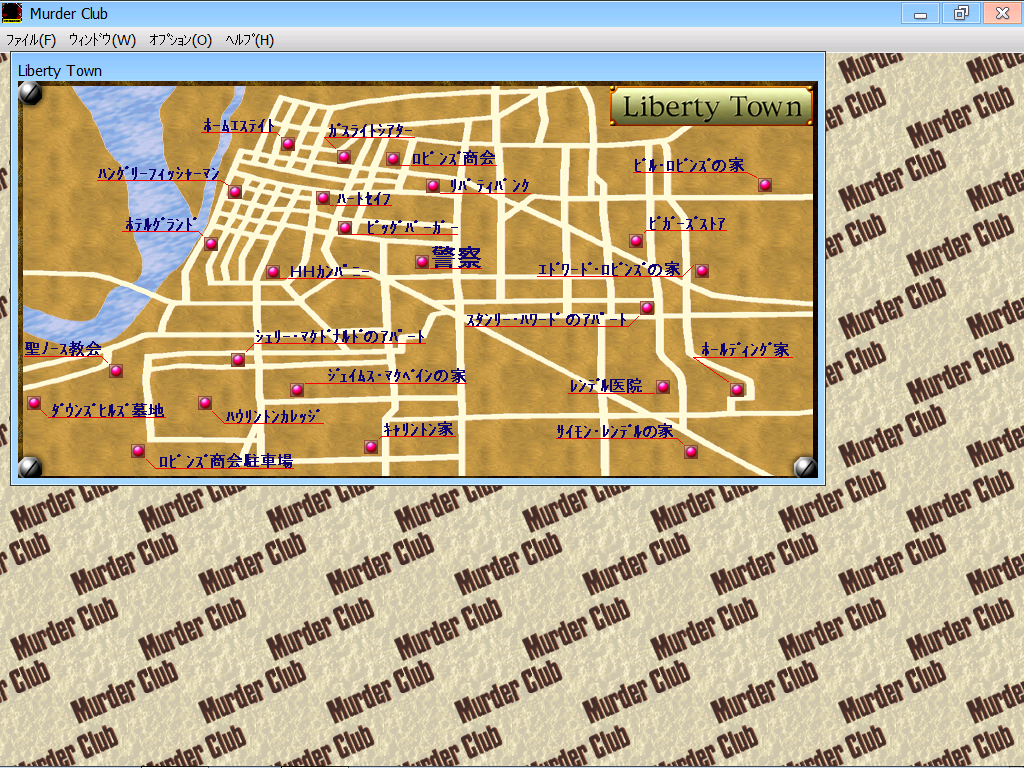The width and height of the screenshot is (1024, 768).
Task: Click the ロビンズ商会 location pin
Action: (x=393, y=159)
